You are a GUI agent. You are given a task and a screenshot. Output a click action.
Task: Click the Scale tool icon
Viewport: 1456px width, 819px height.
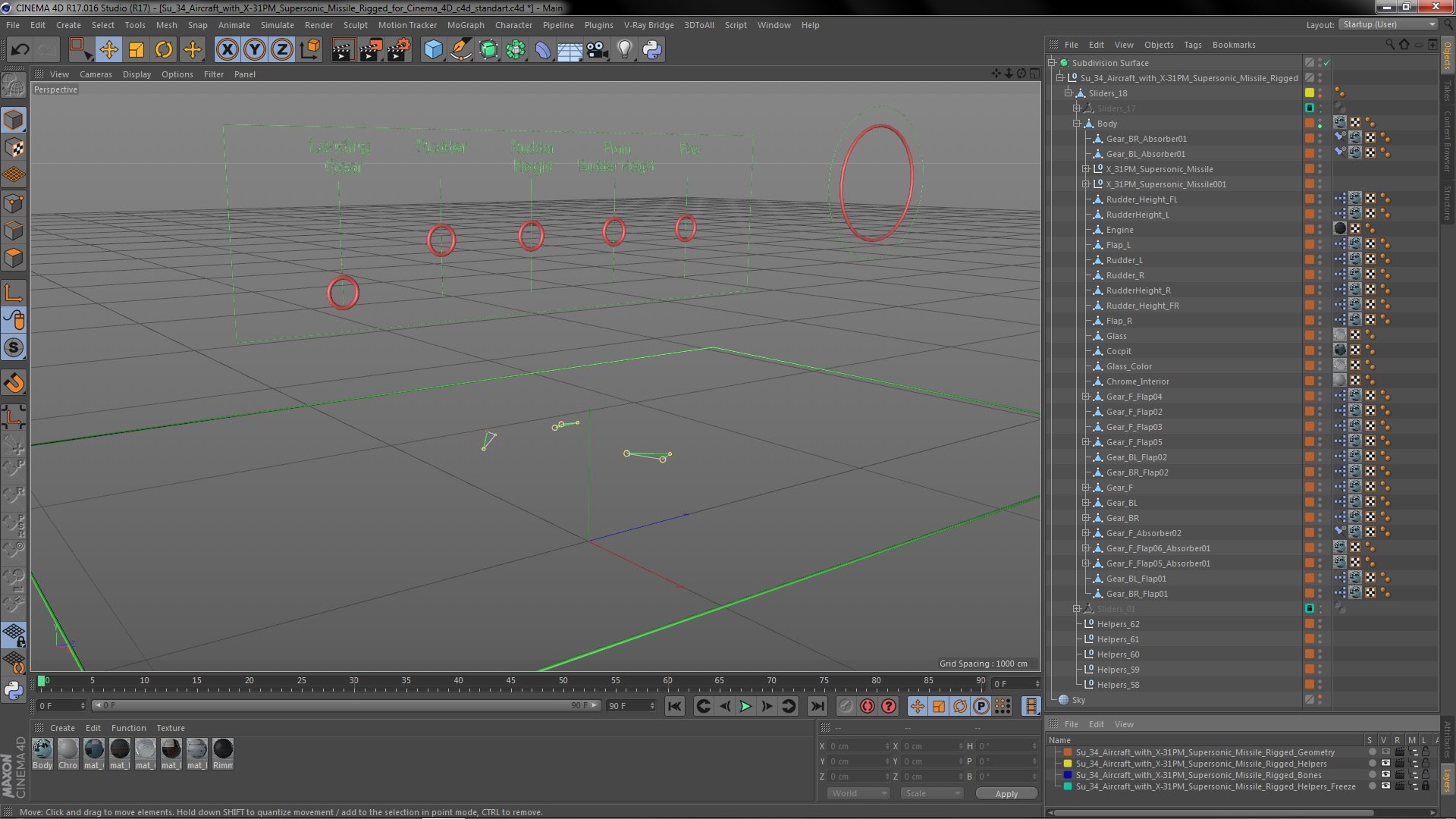pos(136,50)
